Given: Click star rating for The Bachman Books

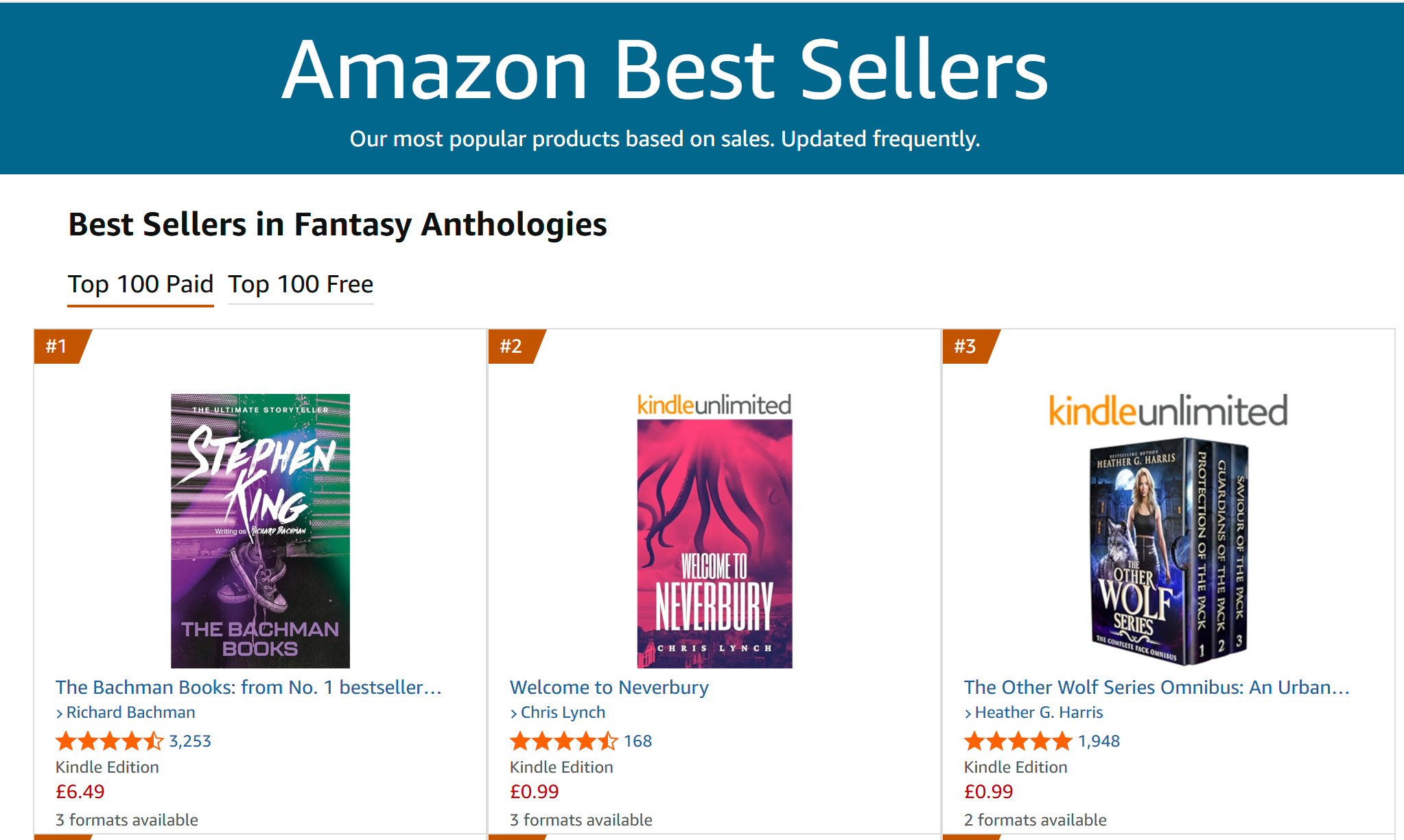Looking at the screenshot, I should [110, 741].
